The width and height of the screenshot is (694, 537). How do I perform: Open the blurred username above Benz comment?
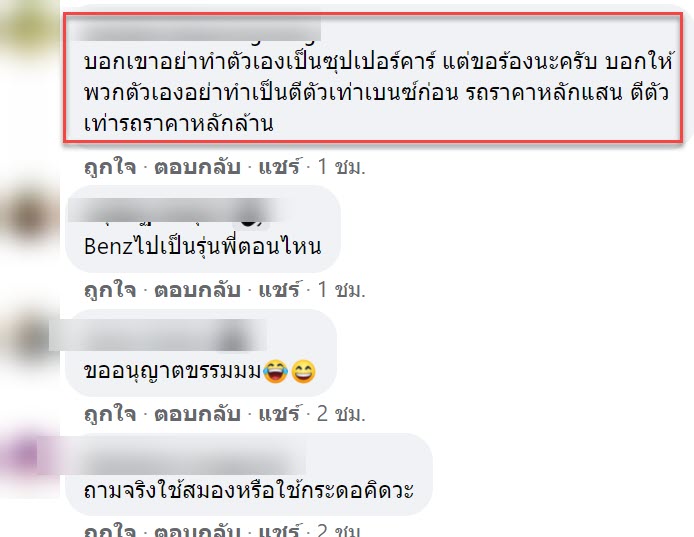173,210
